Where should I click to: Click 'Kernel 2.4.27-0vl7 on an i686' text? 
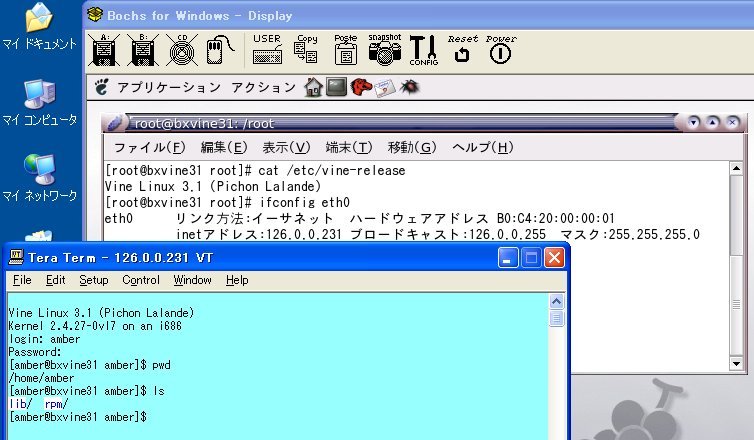[x=95, y=326]
